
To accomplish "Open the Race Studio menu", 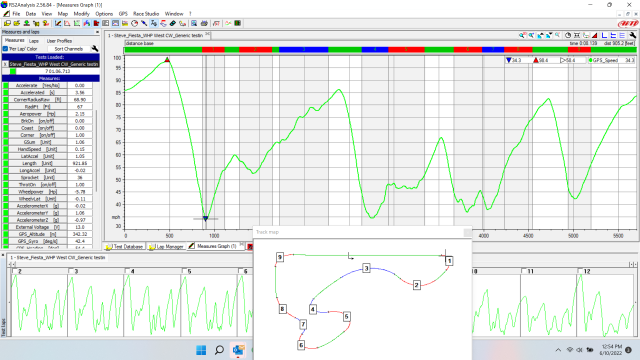I will [x=146, y=13].
